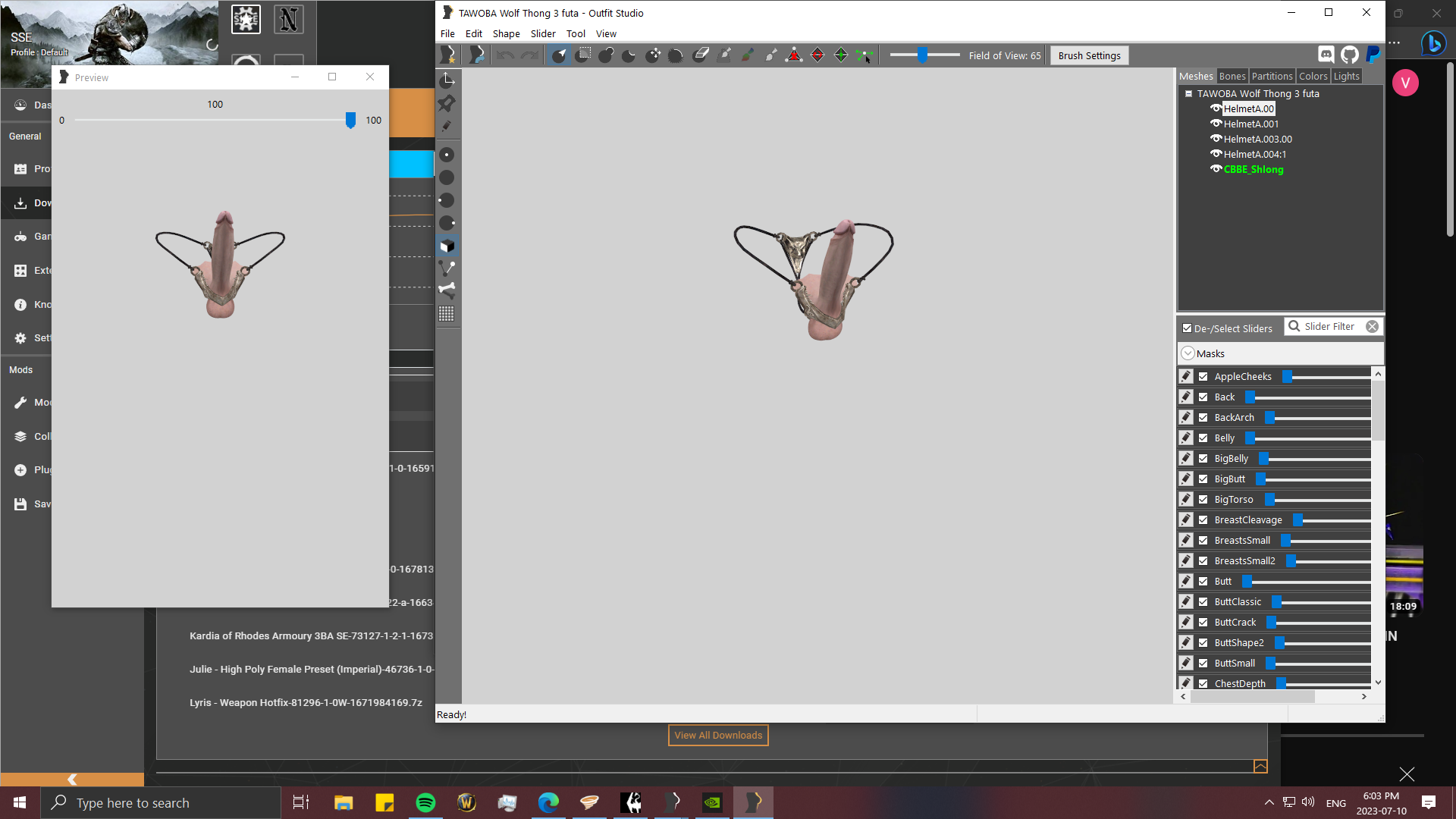
Task: Click in the Slider Filter search field
Action: coord(1332,326)
